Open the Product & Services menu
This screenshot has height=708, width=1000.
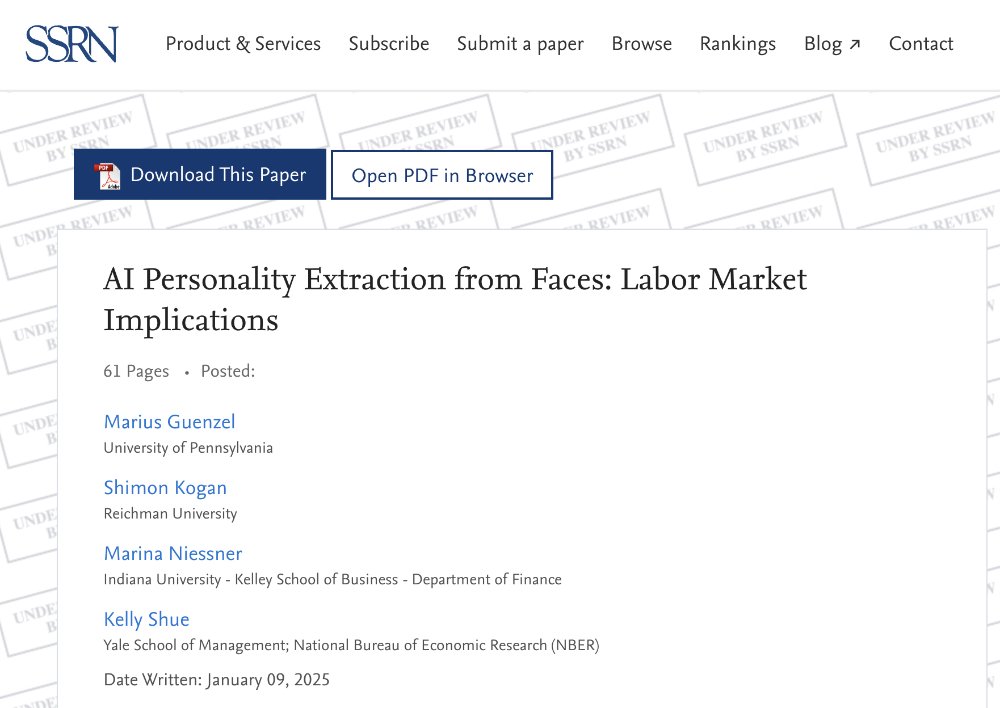point(243,43)
